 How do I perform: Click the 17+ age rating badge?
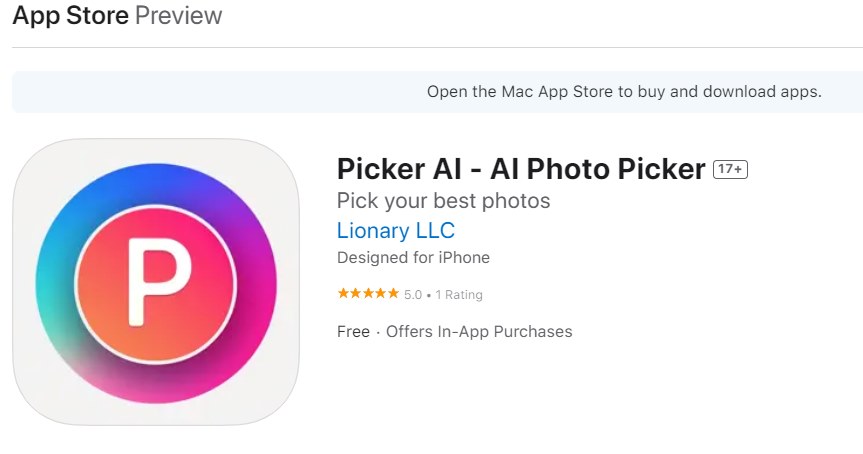[x=730, y=170]
